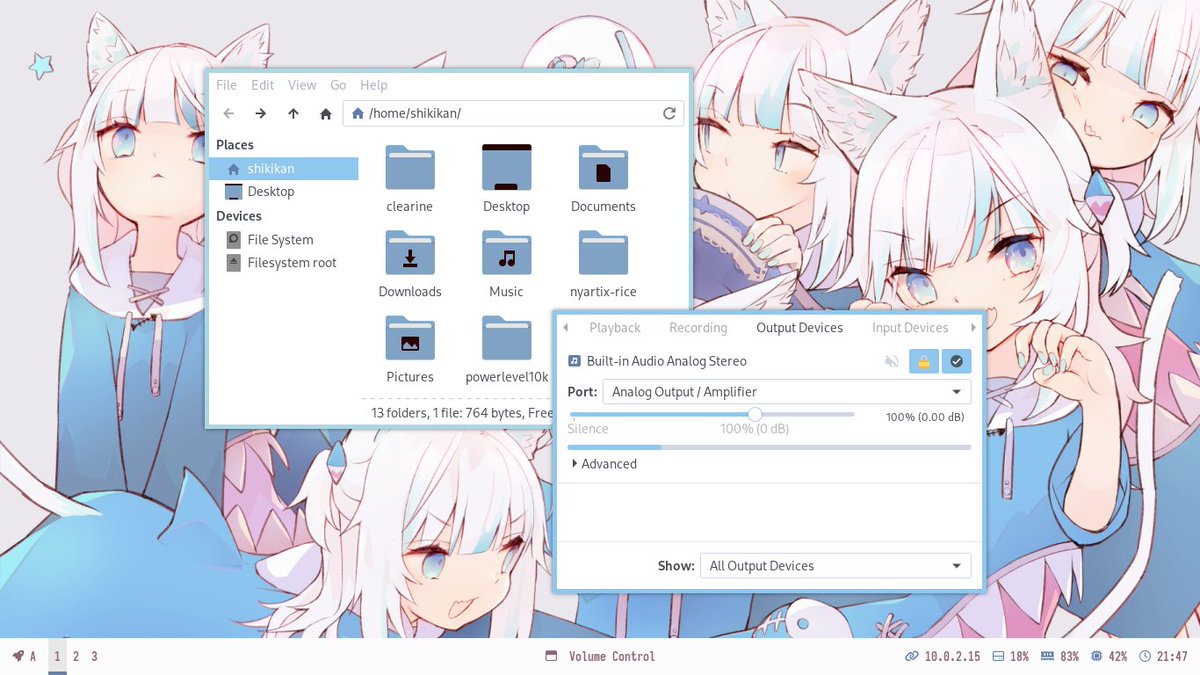Screen dimensions: 1200x675
Task: Open Filesystem root under Devices
Action: pyautogui.click(x=284, y=263)
